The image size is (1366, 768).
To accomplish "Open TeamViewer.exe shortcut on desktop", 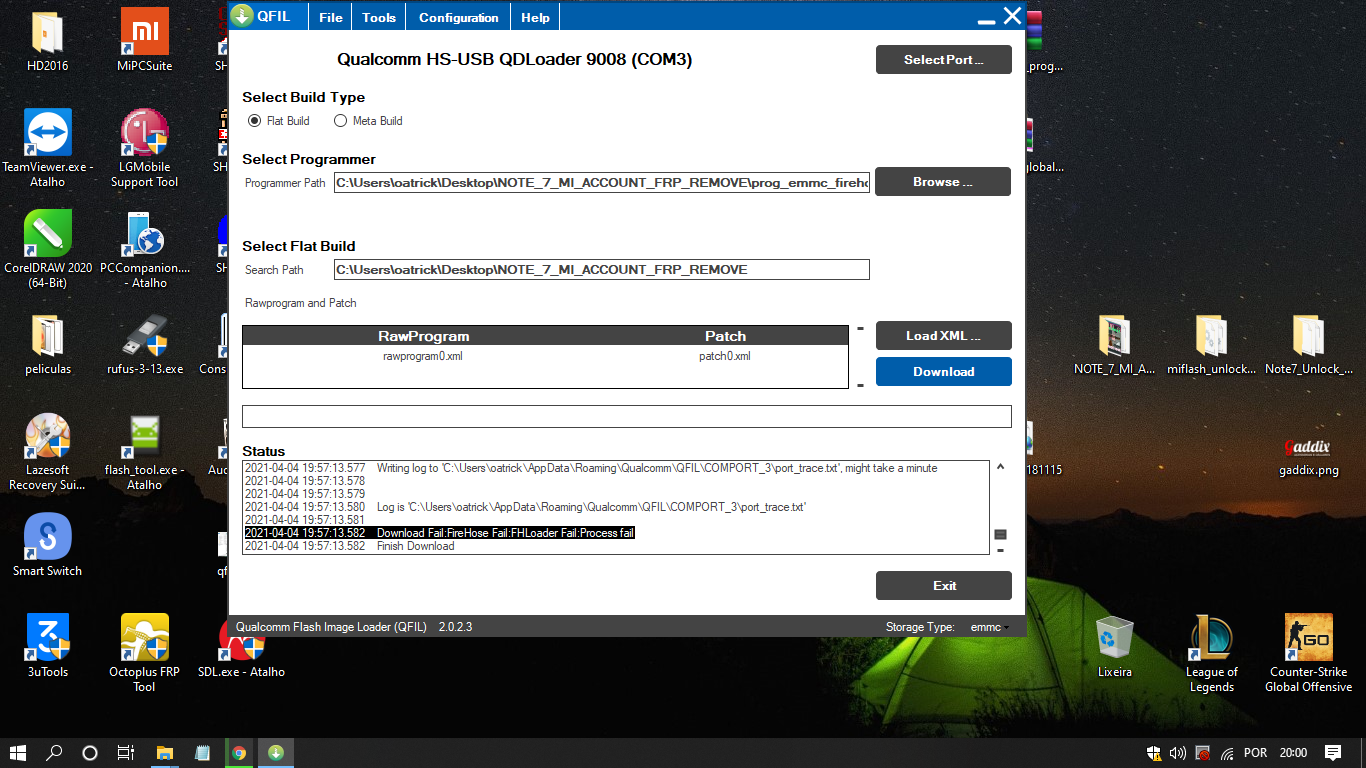I will click(48, 148).
